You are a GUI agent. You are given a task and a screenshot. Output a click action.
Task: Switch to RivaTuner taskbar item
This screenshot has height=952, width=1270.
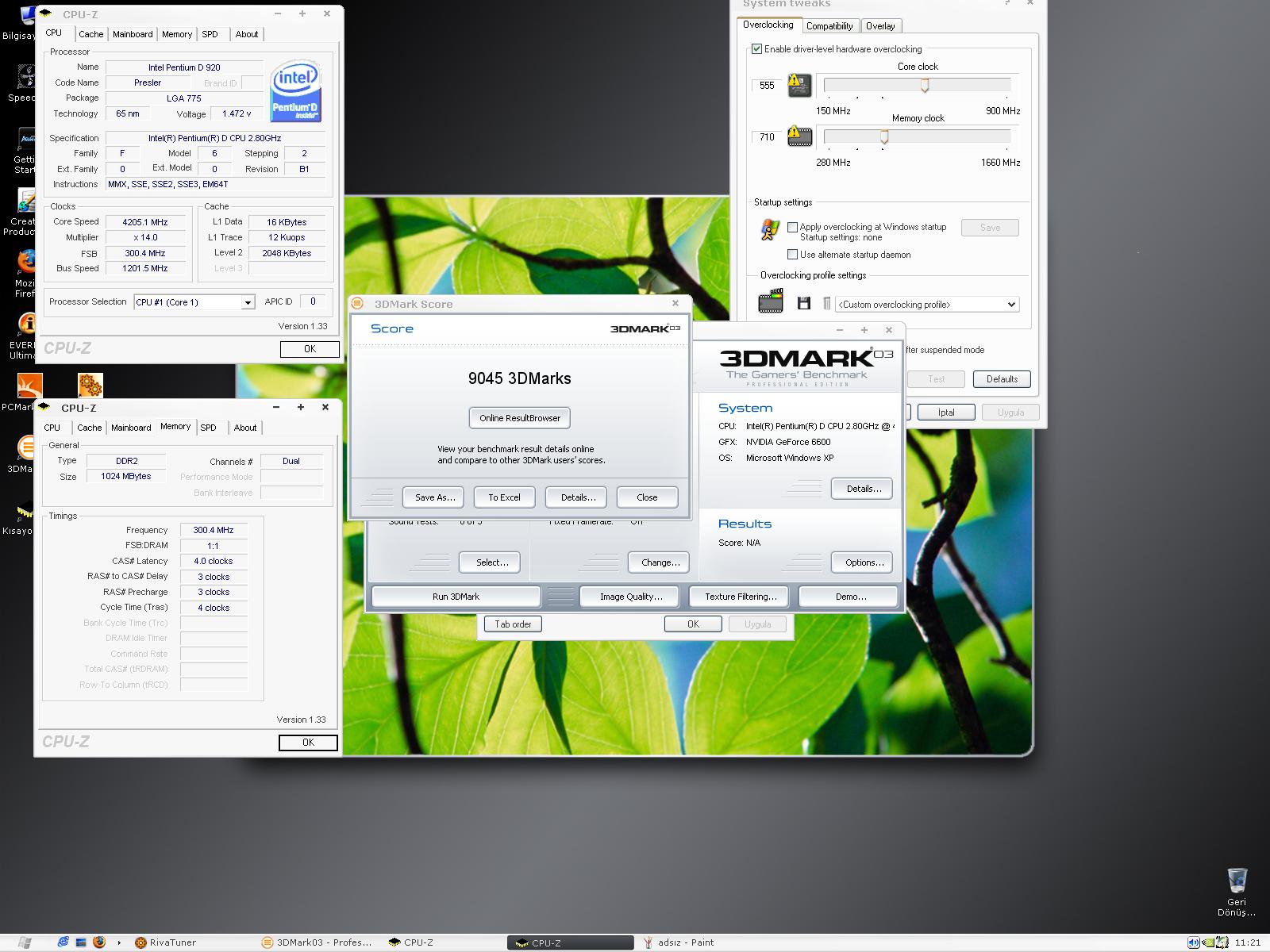coord(165,942)
